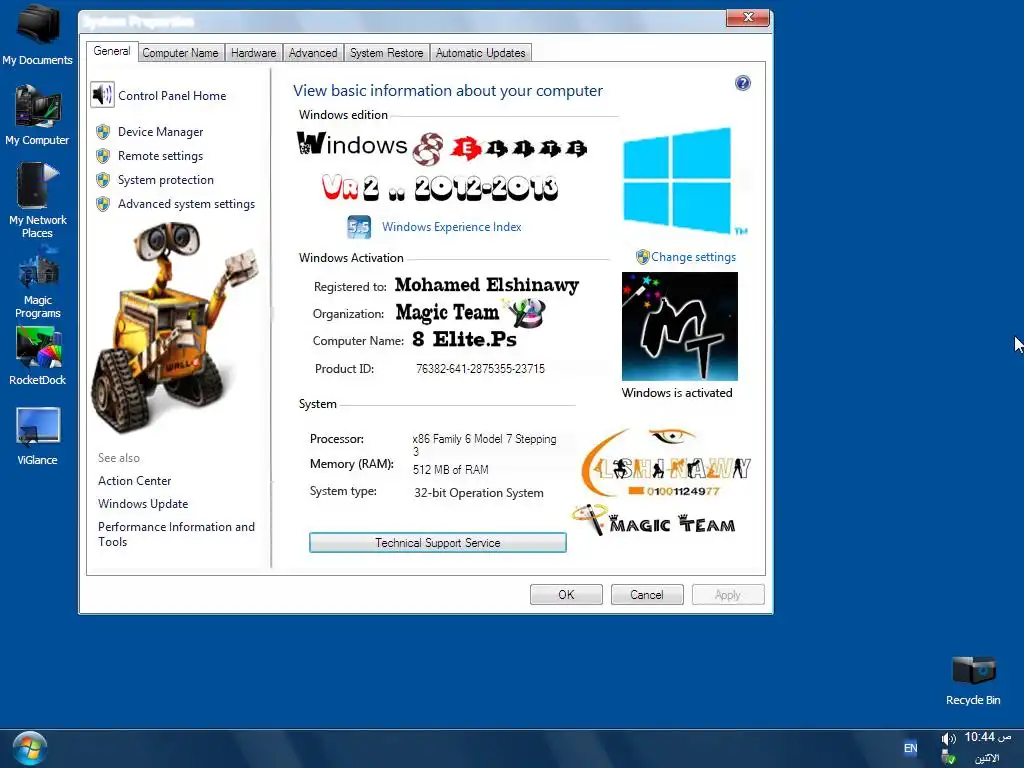Switch to the Advanced tab
The height and width of the screenshot is (768, 1024).
point(313,53)
